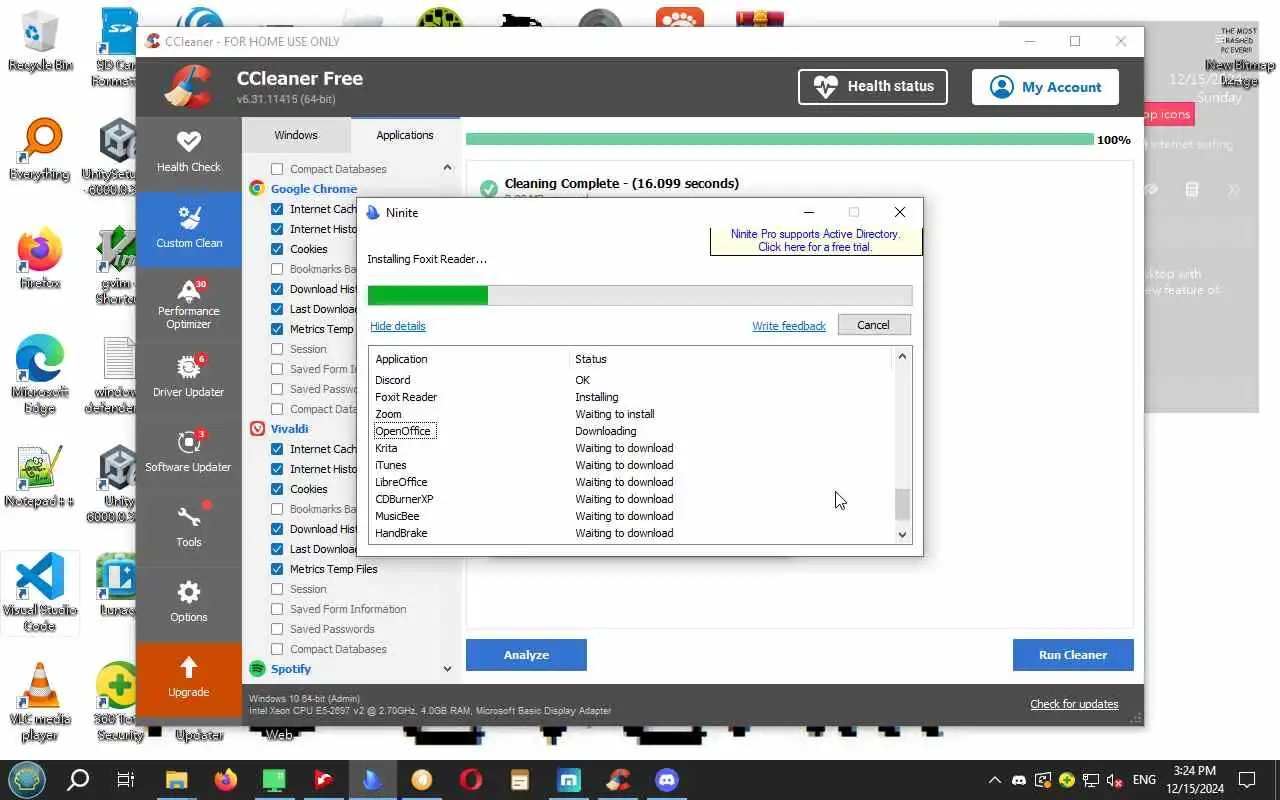Click the Analyze button
1280x800 pixels.
tap(526, 655)
